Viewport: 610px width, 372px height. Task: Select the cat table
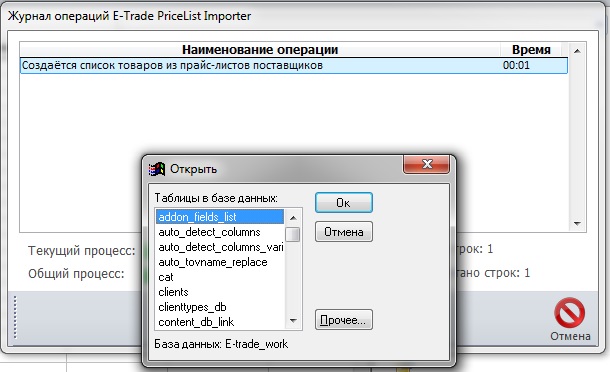pos(220,277)
